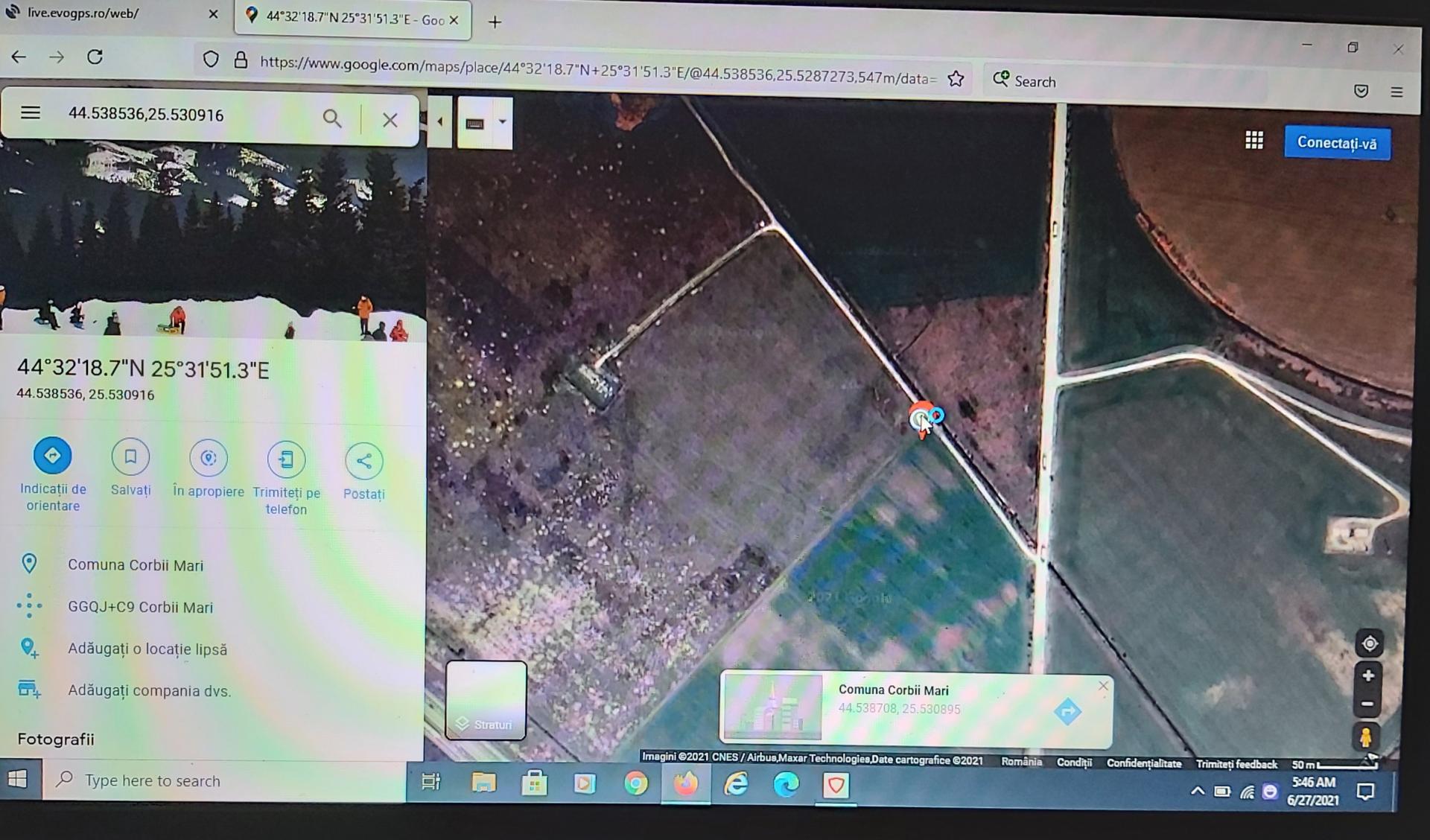This screenshot has width=1430, height=840.
Task: Click the coordinates search input field
Action: pyautogui.click(x=186, y=115)
